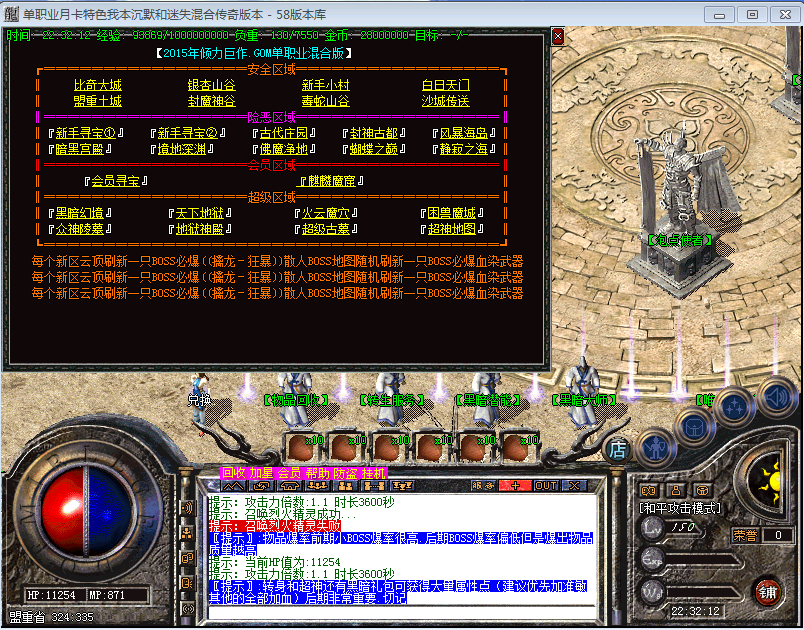Toggle the top chat-side sound wave icon

187,508
